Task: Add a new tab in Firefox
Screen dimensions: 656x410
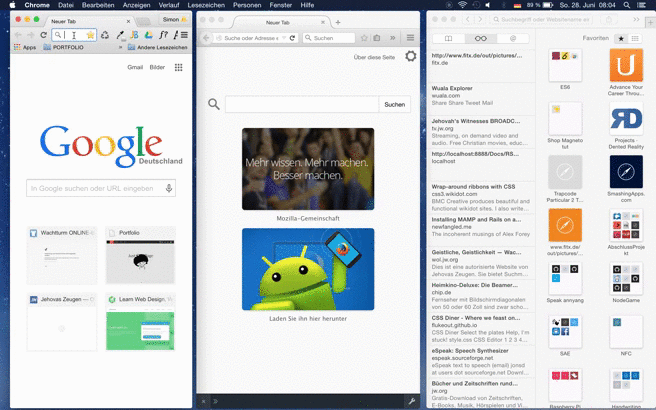Action: coord(338,23)
